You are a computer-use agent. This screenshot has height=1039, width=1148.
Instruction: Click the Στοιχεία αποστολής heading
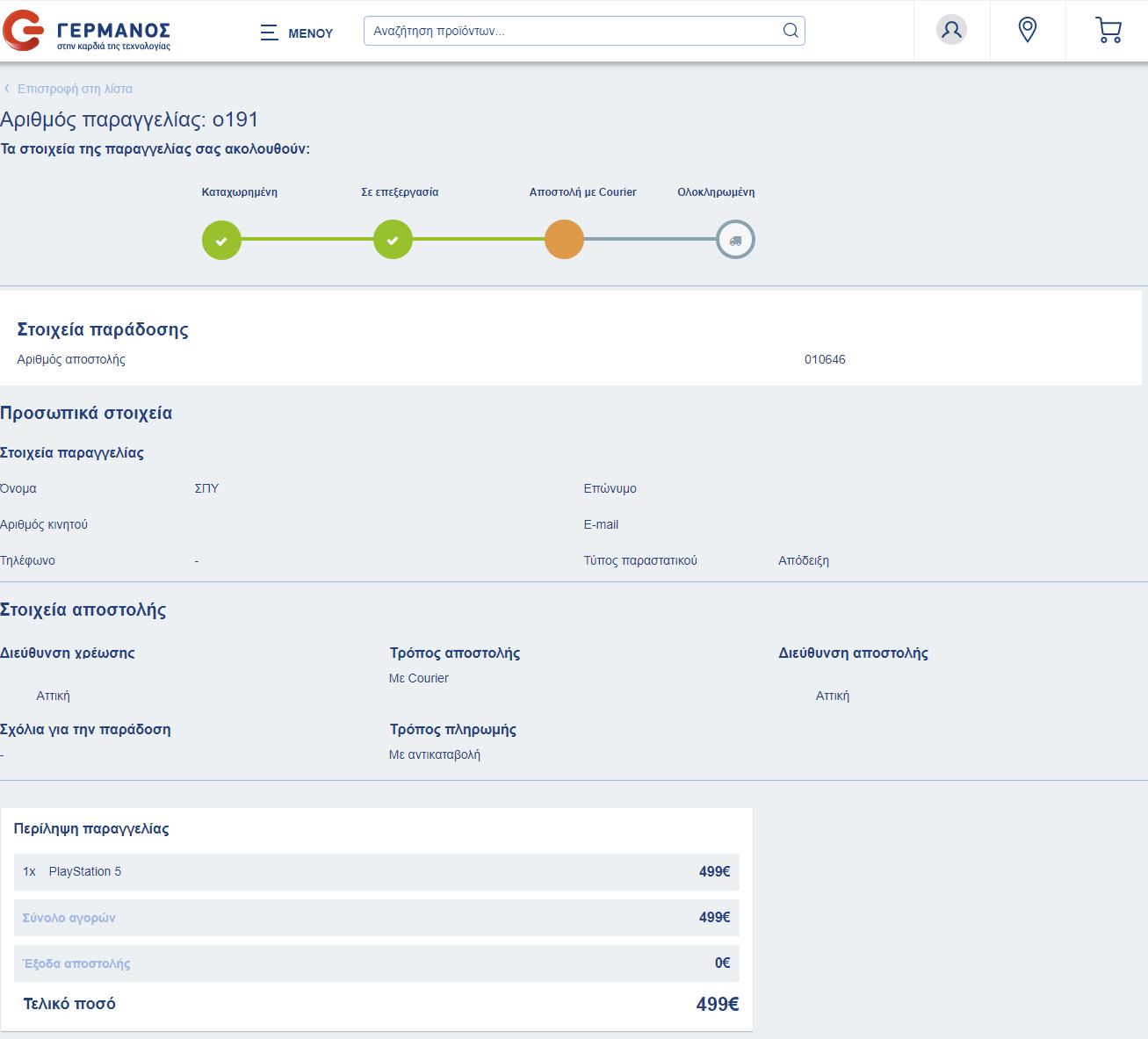[83, 610]
